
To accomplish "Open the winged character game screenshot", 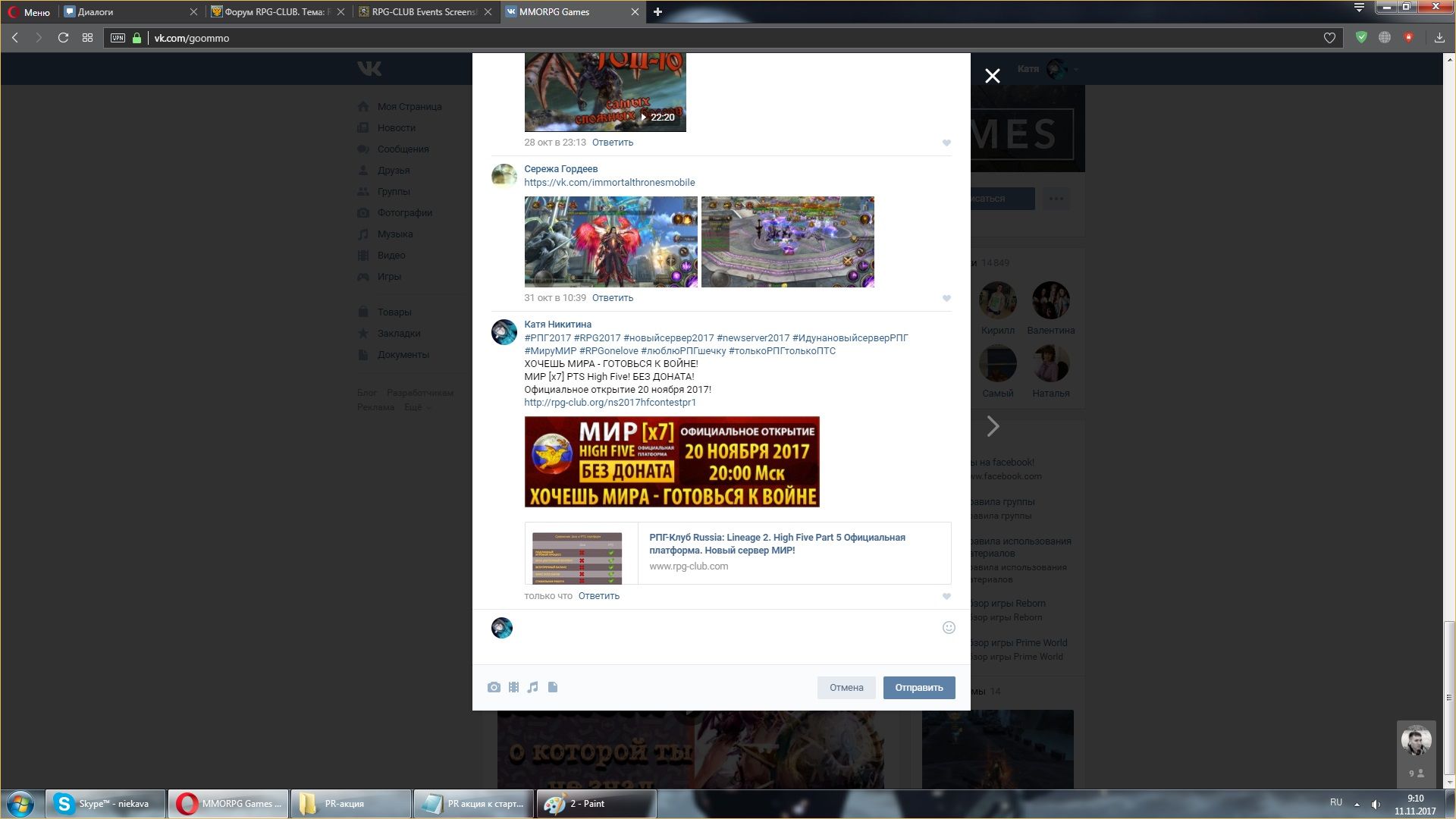I will tap(611, 242).
